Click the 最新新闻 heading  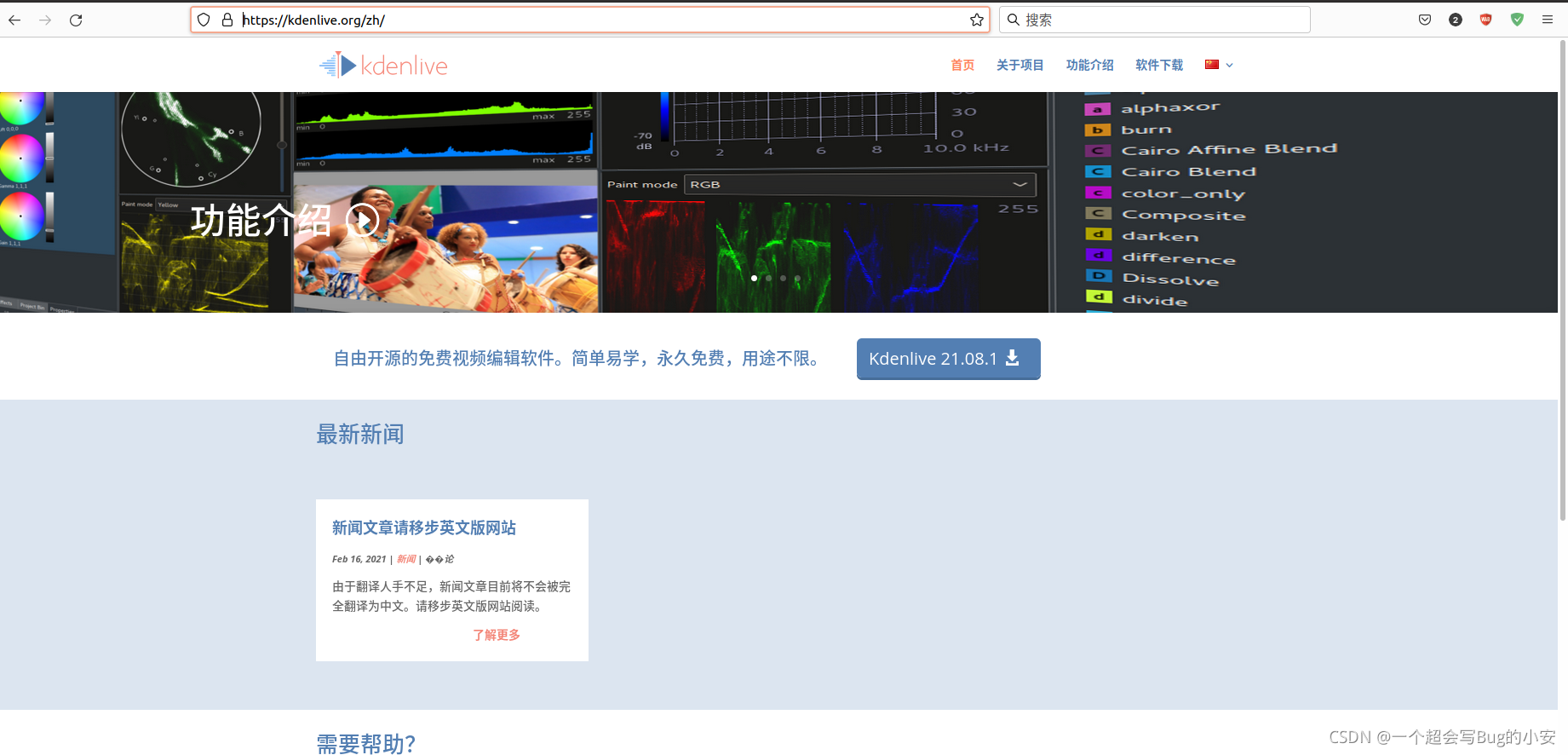[360, 435]
